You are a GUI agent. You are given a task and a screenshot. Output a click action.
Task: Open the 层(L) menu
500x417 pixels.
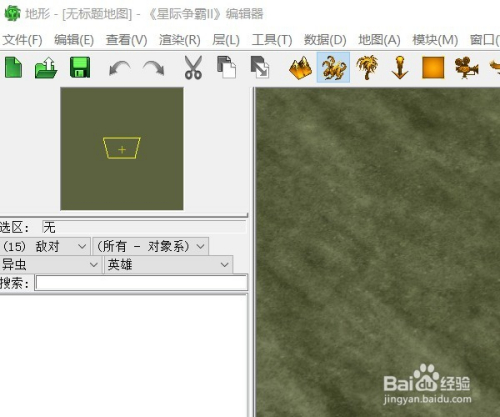point(226,40)
